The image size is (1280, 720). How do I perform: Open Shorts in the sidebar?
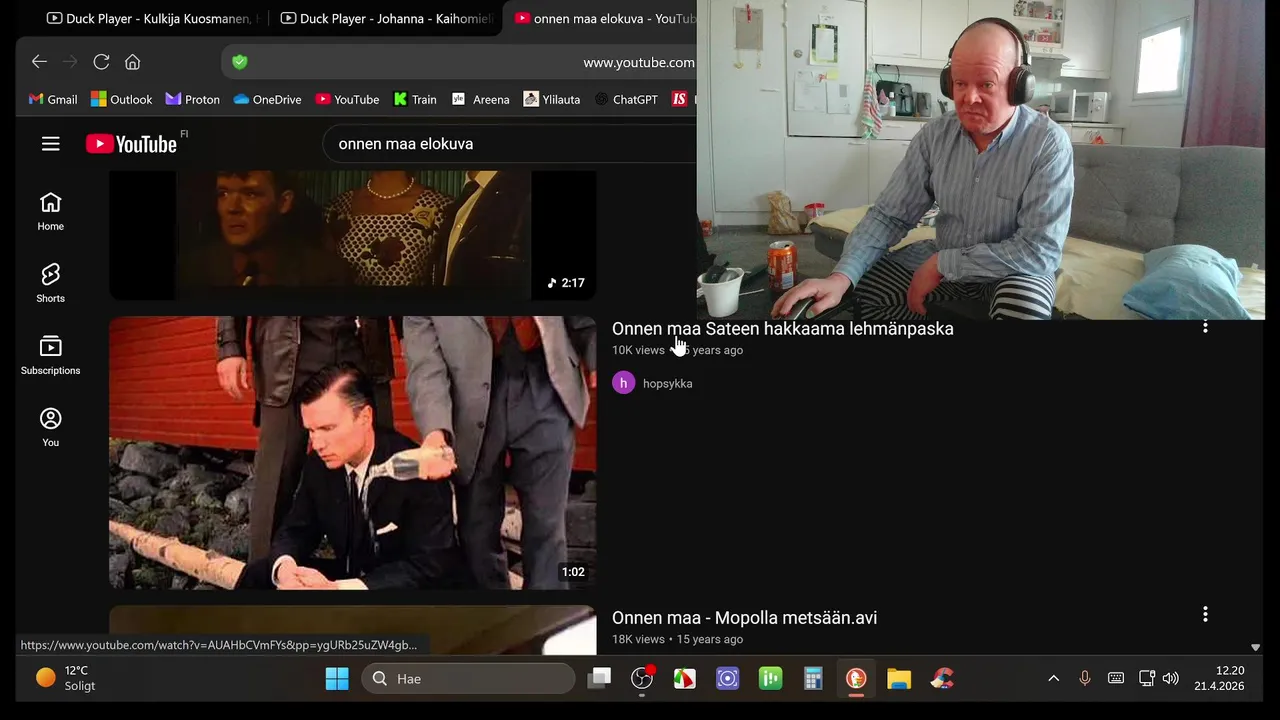50,284
